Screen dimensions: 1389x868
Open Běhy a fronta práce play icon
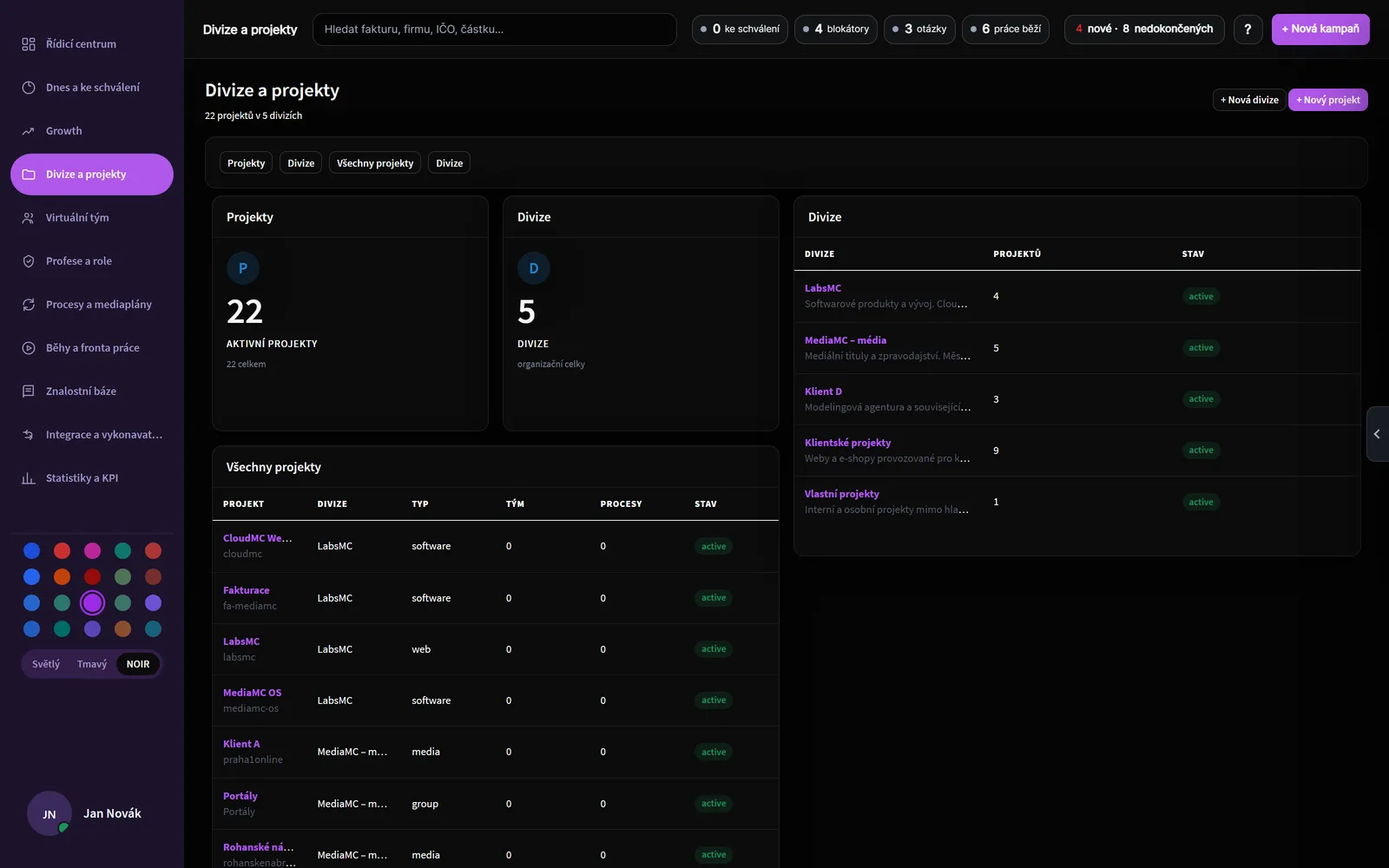click(x=29, y=348)
